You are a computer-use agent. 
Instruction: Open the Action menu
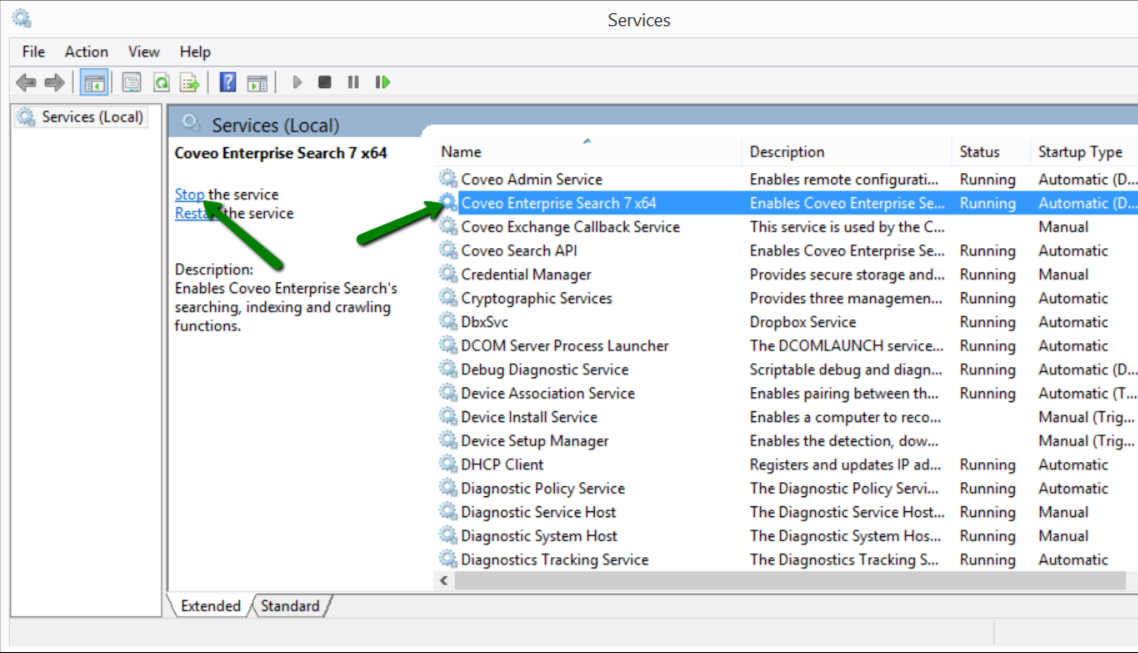click(x=86, y=51)
